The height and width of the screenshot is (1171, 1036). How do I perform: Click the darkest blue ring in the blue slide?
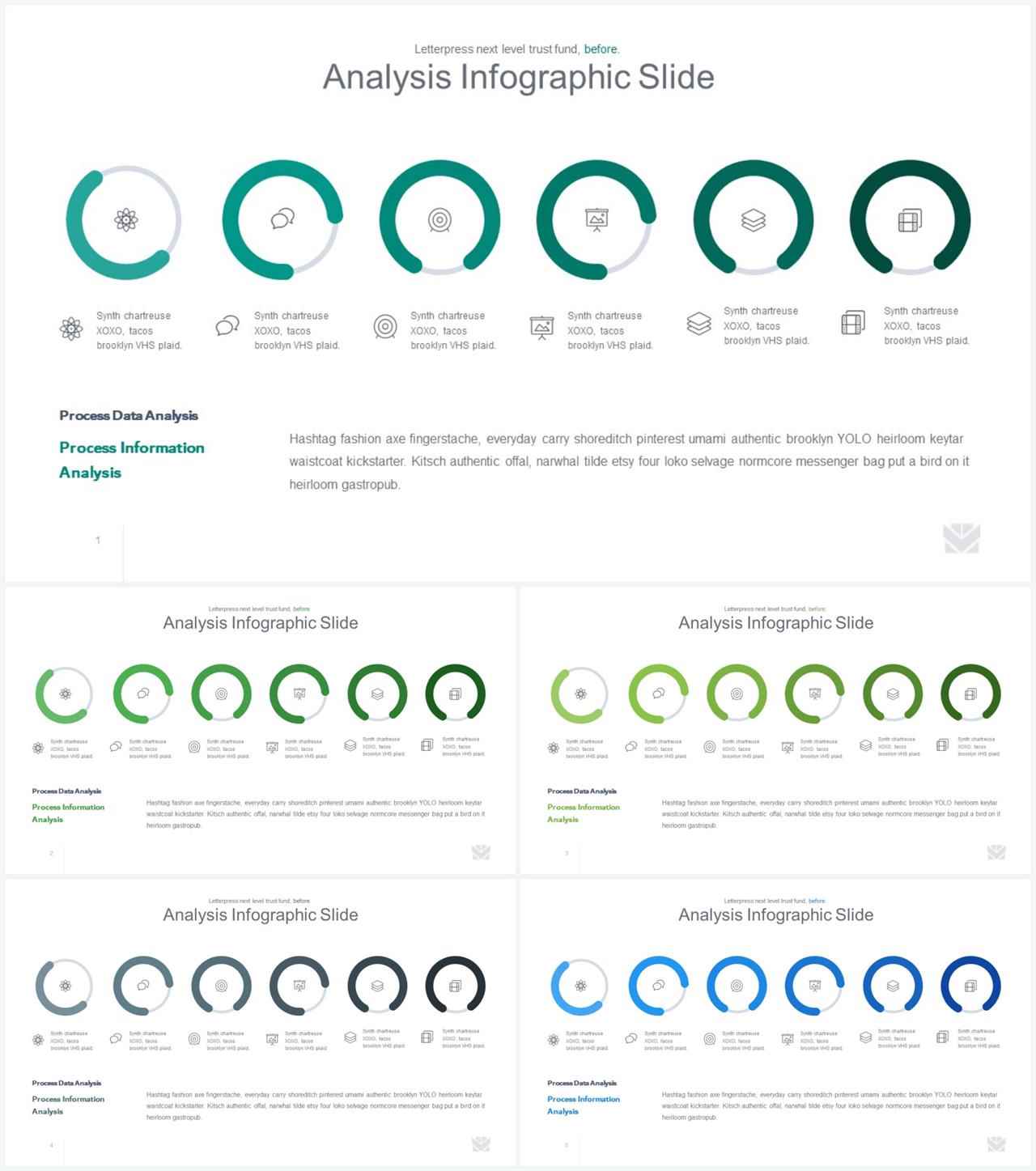(x=970, y=986)
